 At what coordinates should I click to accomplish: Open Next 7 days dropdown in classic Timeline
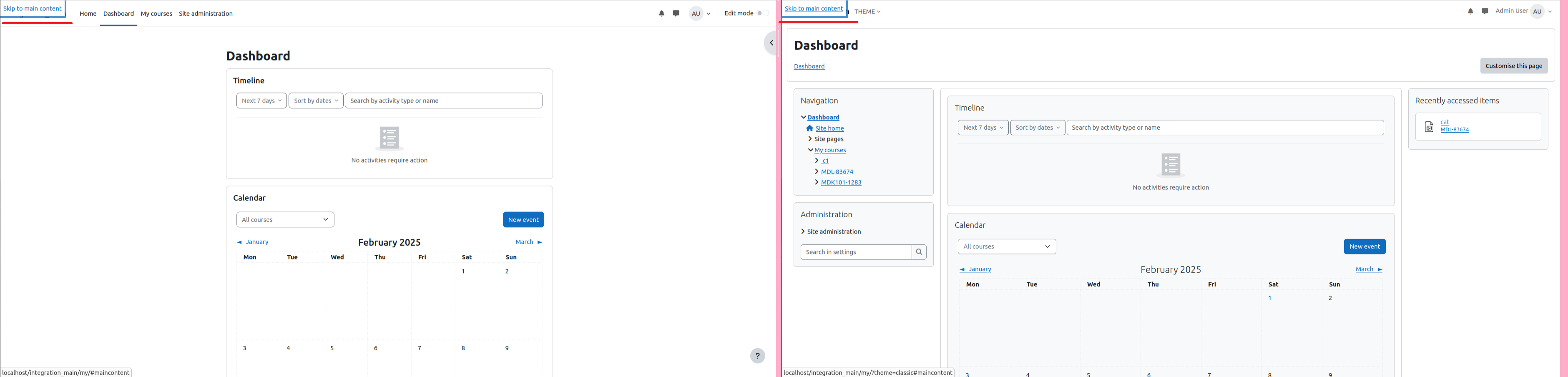(983, 127)
